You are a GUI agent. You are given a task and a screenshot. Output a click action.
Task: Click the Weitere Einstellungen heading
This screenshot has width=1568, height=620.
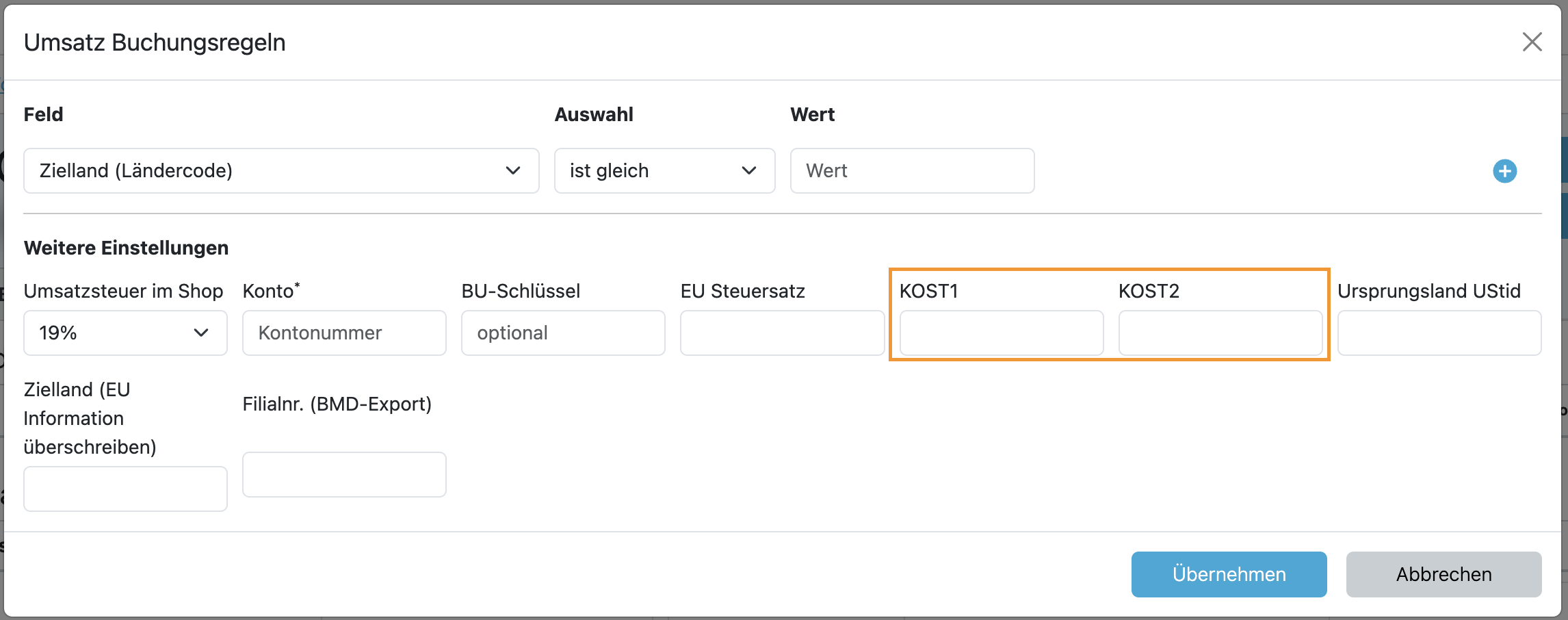click(126, 248)
